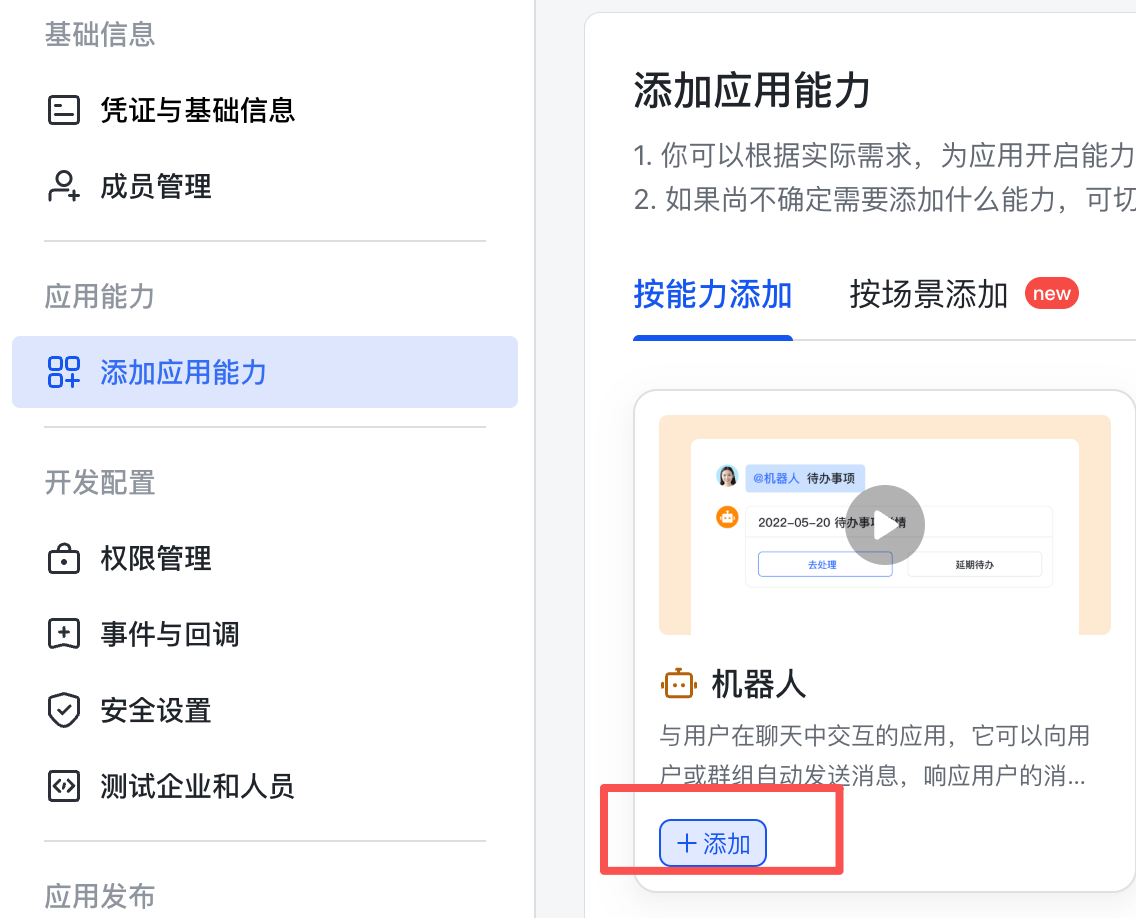
Task: Click 延期待办 button in the preview
Action: click(x=974, y=564)
